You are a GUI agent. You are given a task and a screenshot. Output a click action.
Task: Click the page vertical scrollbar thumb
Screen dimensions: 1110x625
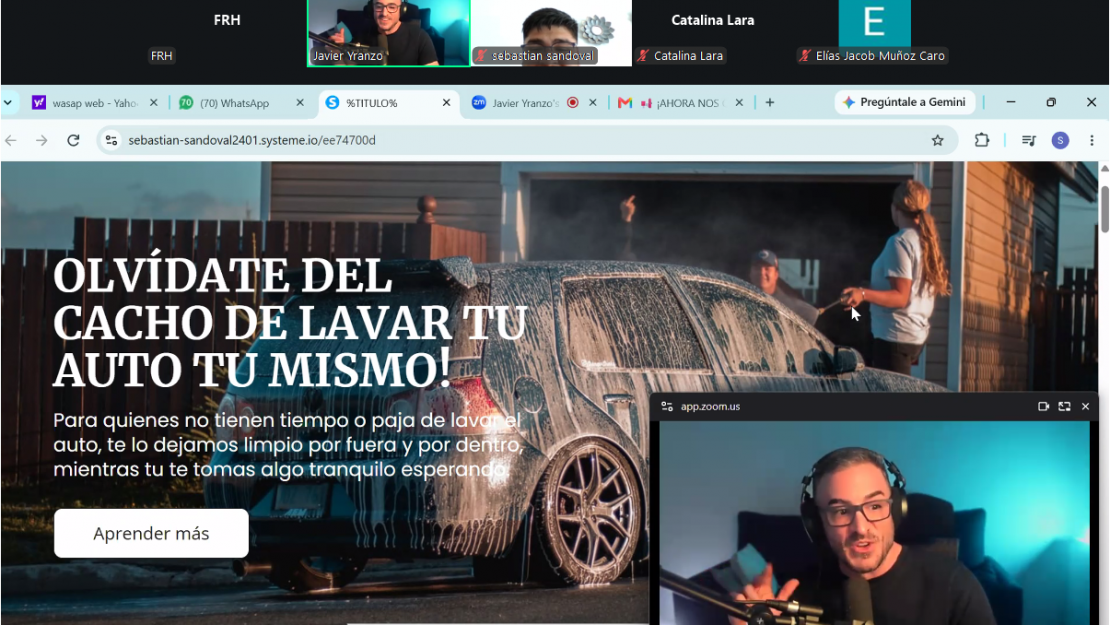pyautogui.click(x=1104, y=210)
